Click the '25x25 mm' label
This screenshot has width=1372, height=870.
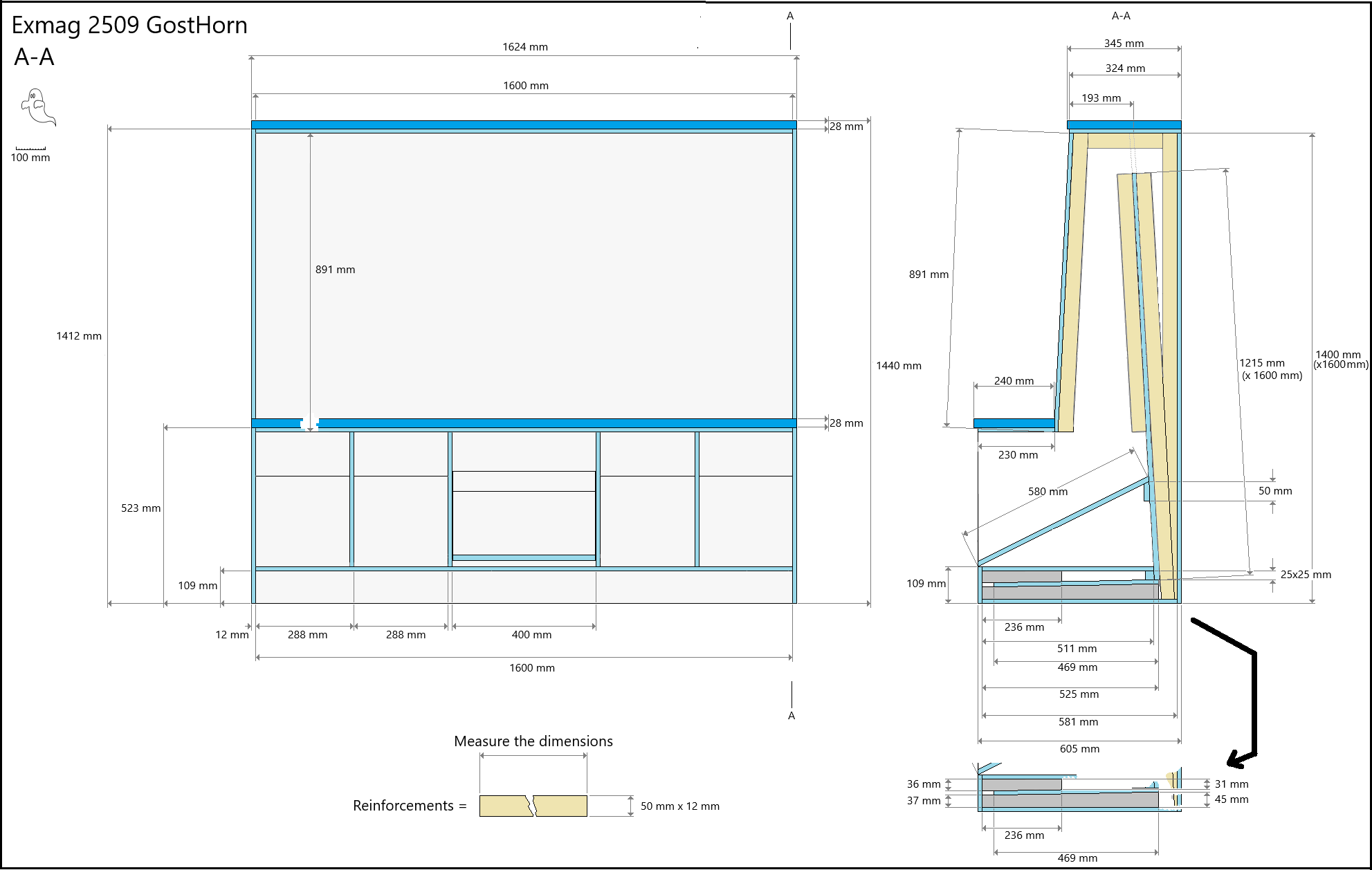(1306, 575)
